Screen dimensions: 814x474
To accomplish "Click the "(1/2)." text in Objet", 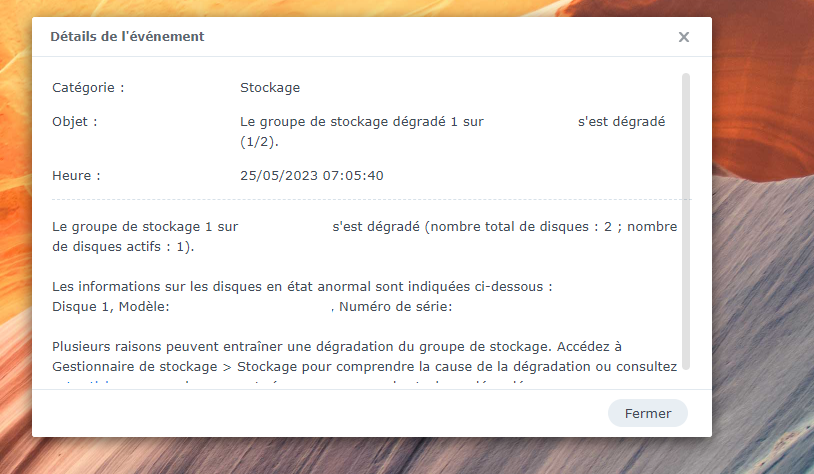I will 259,142.
